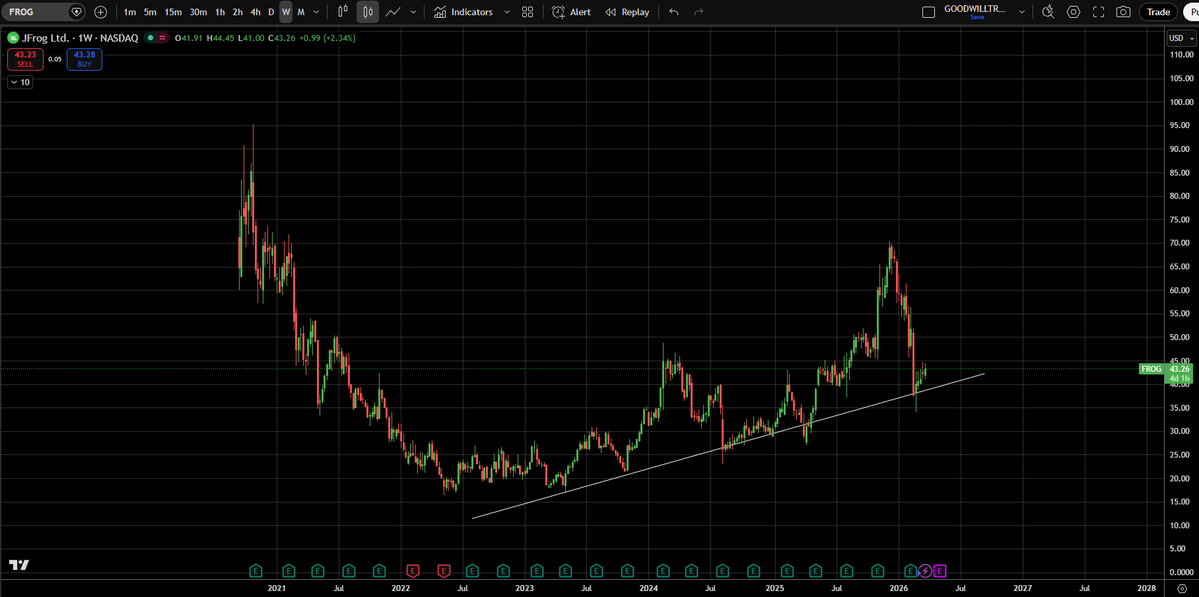Select the 4h timeframe
Viewport: 1199px width, 597px height.
[x=255, y=12]
